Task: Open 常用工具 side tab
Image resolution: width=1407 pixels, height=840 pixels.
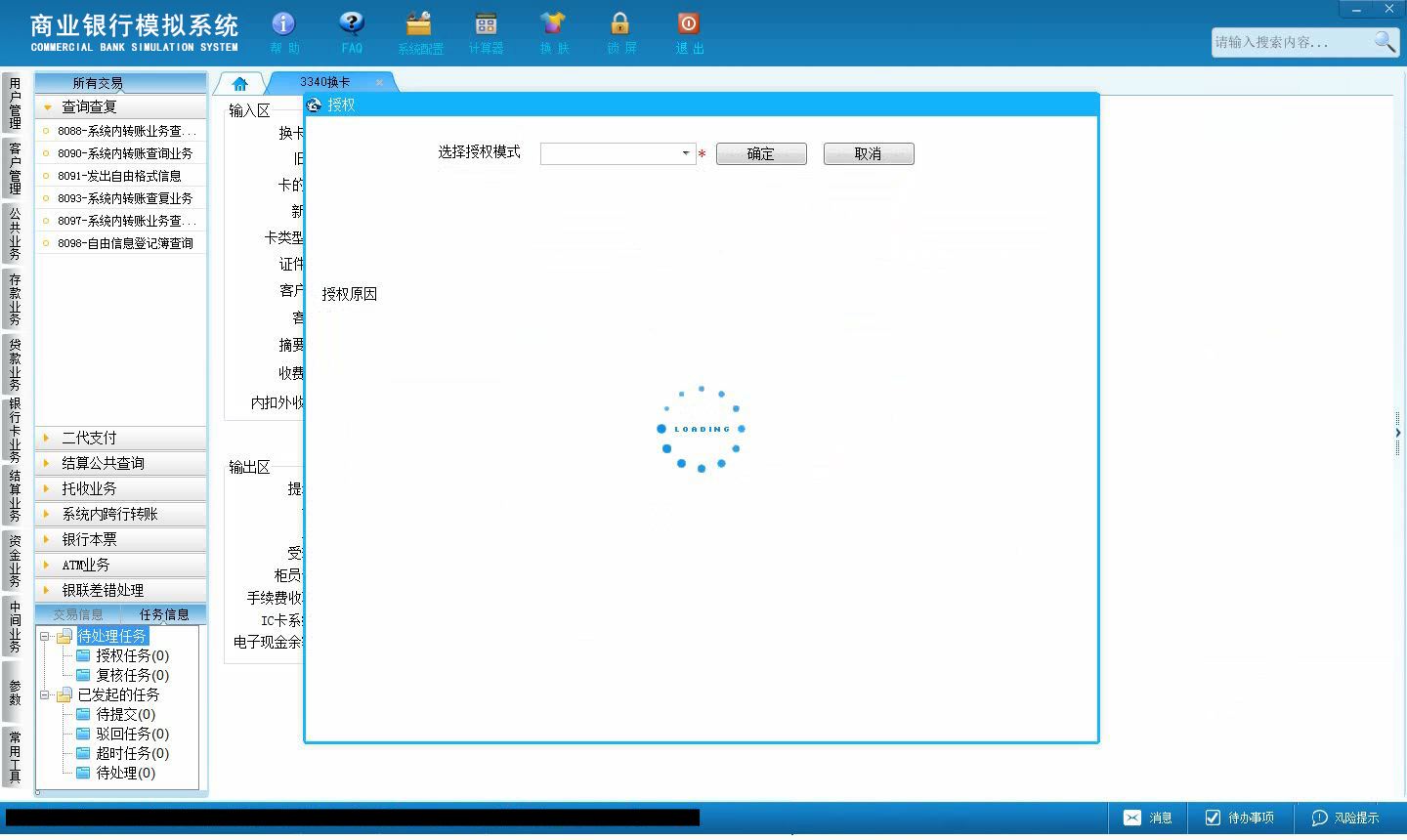Action: 15,757
